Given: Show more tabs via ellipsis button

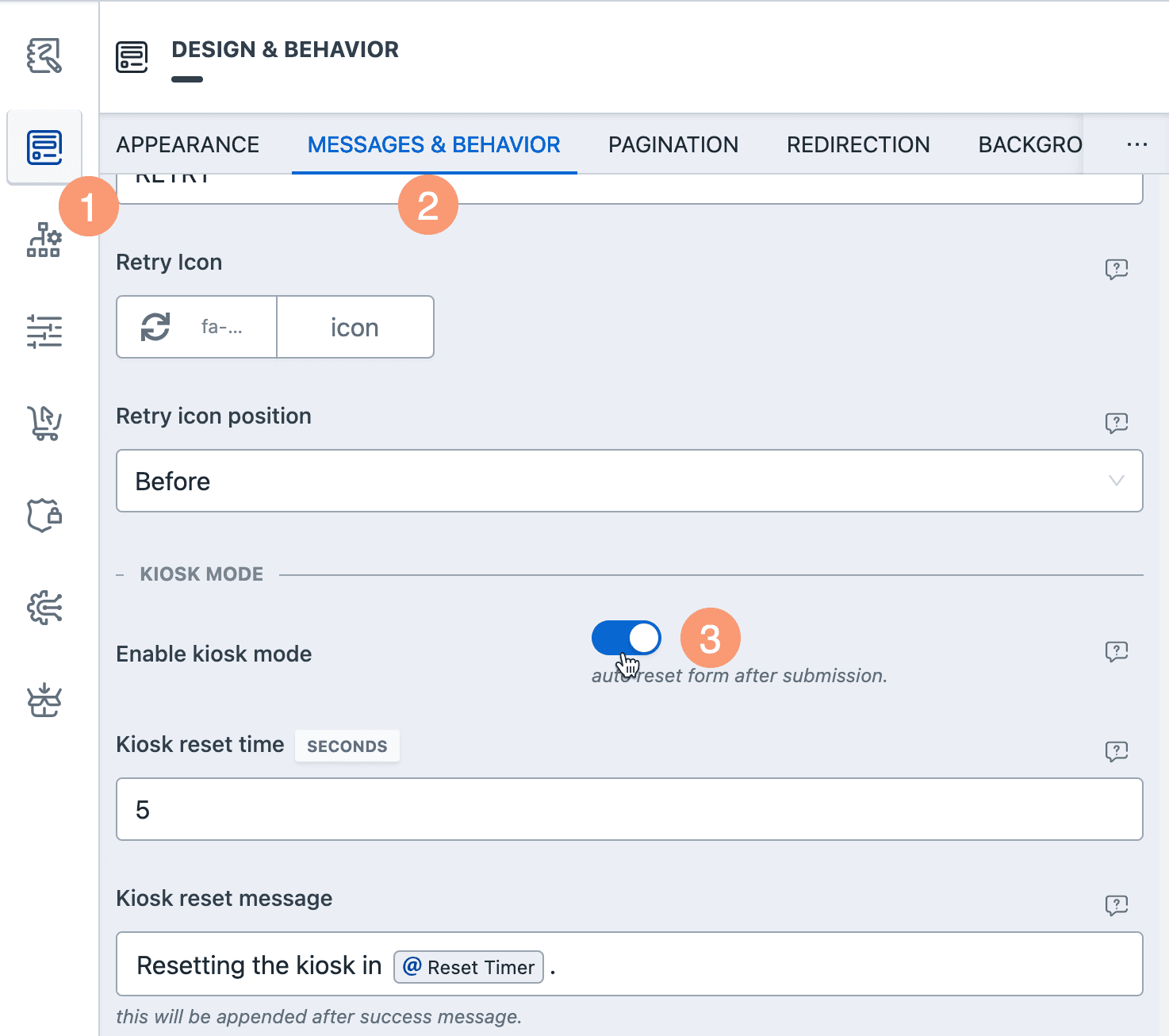Looking at the screenshot, I should 1137,144.
